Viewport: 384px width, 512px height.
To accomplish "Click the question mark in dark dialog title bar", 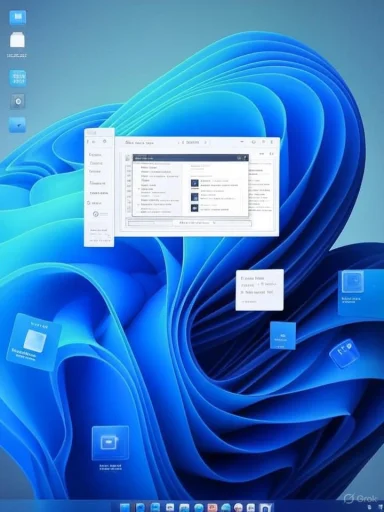I will pos(245,158).
